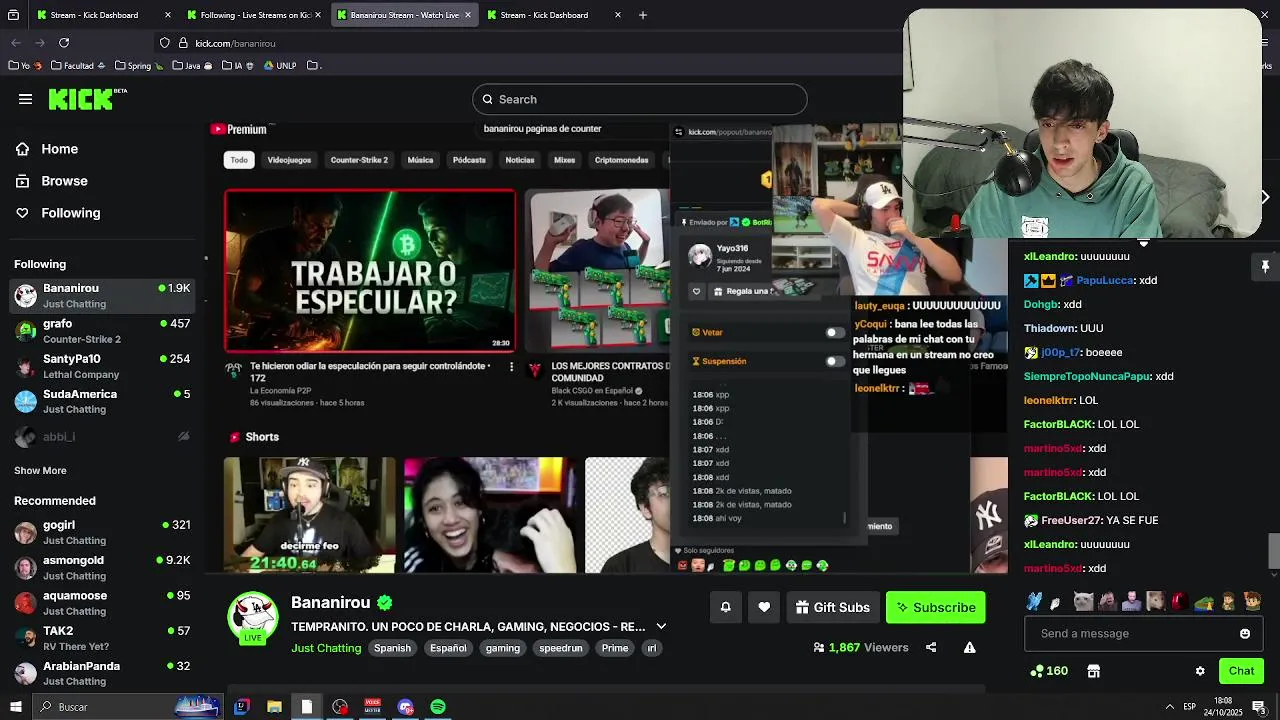
Task: Click the Bananirou LIVE avatar
Action: [252, 617]
